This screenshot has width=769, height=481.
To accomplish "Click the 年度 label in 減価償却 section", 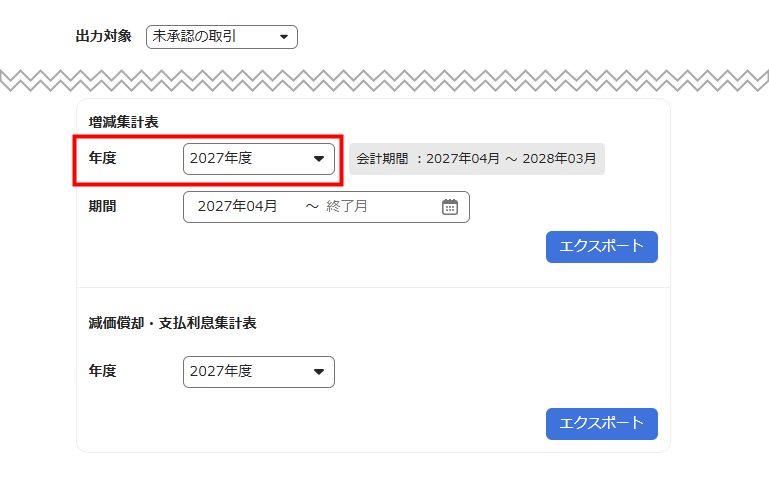I will coord(103,371).
